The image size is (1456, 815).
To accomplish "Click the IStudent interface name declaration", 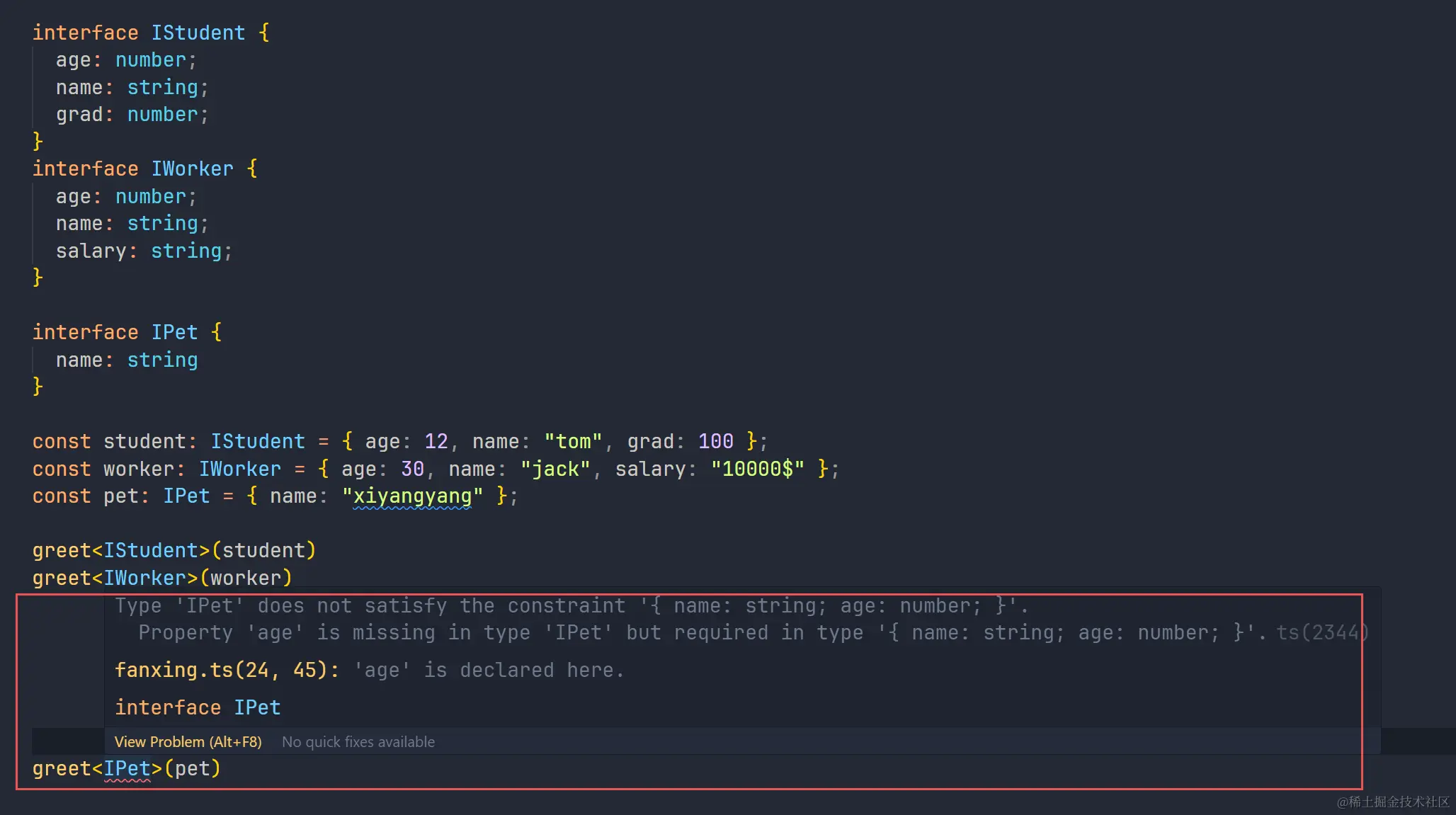I will point(198,33).
